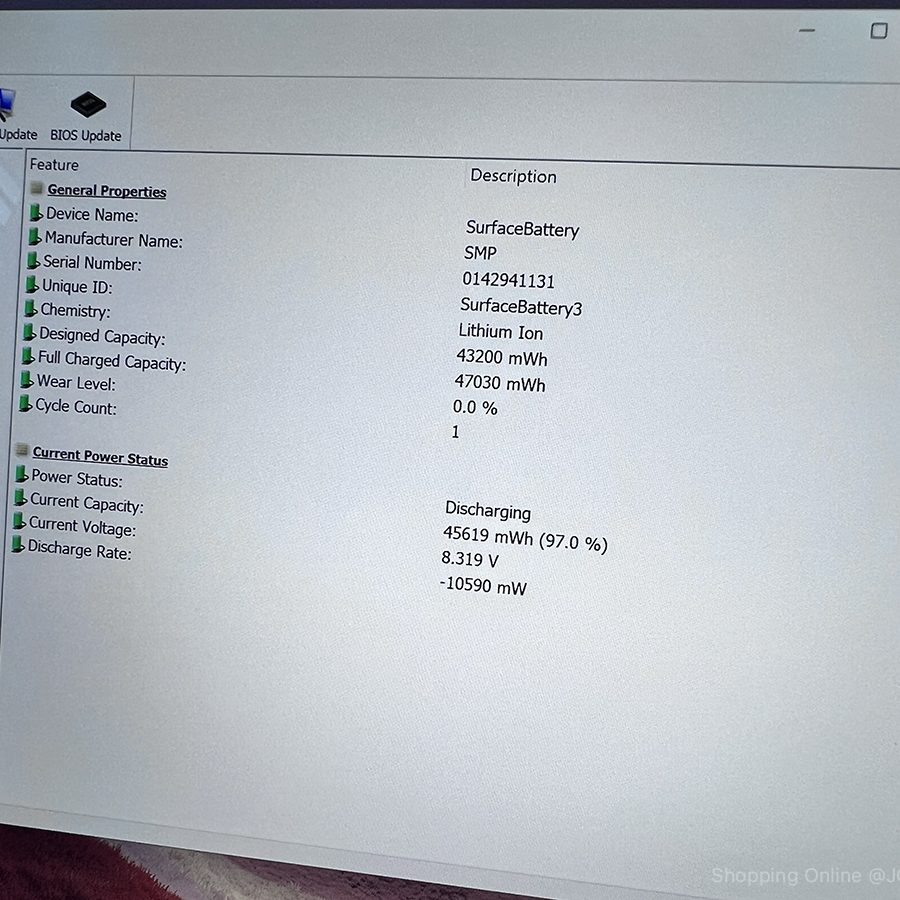Click the Lithium Ion value
The width and height of the screenshot is (900, 900).
click(x=501, y=332)
